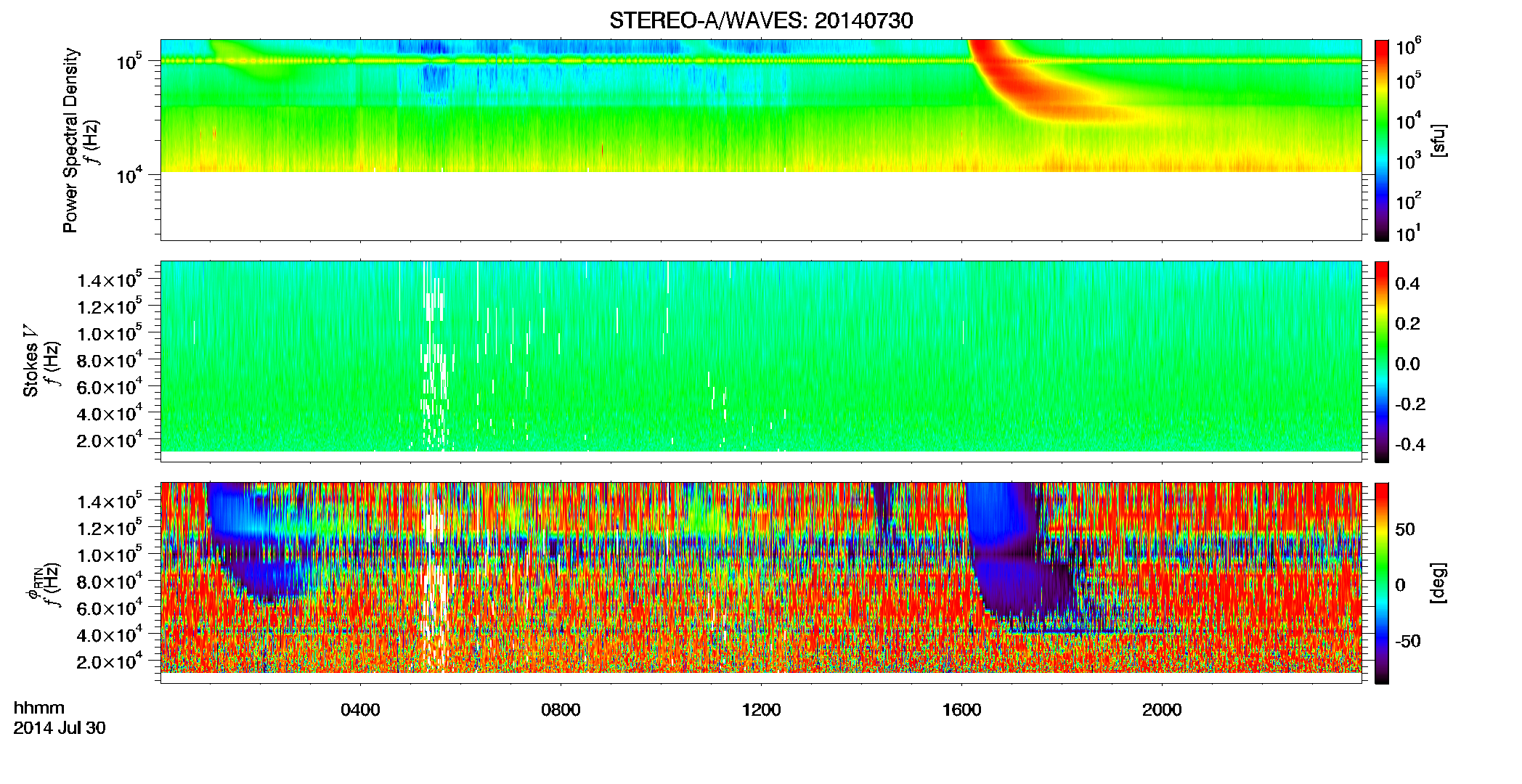This screenshot has width=1522, height=784.
Task: Click the 50 label on φRTN color bar
Action: click(x=1405, y=529)
